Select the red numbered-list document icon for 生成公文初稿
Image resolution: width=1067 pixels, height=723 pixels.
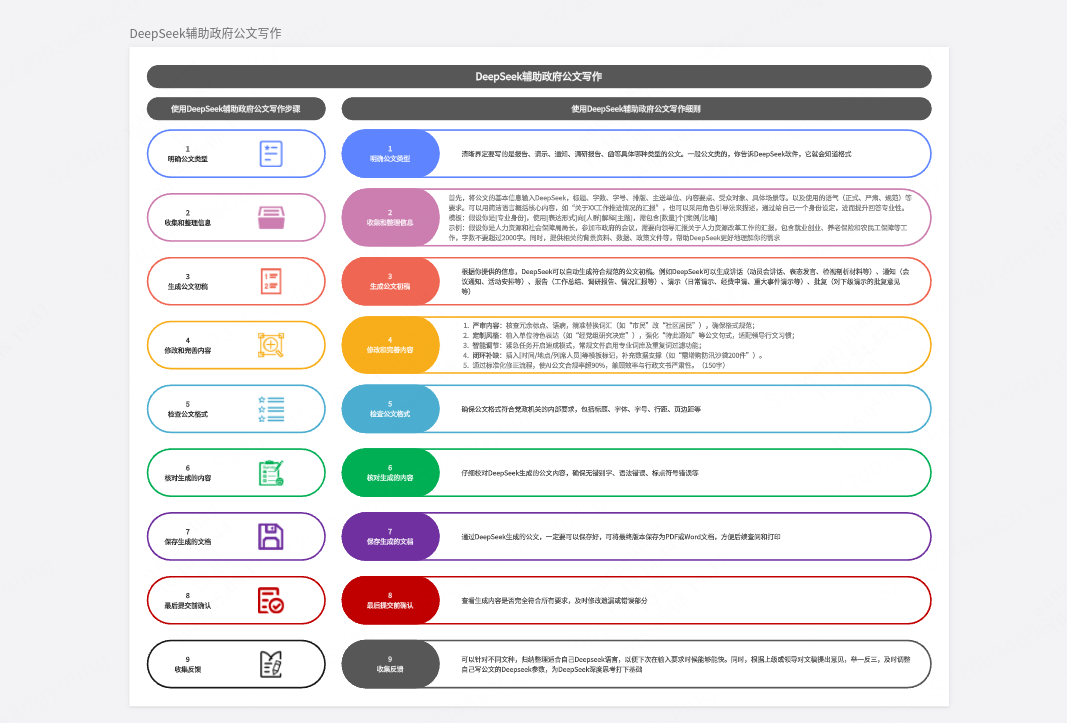point(271,281)
